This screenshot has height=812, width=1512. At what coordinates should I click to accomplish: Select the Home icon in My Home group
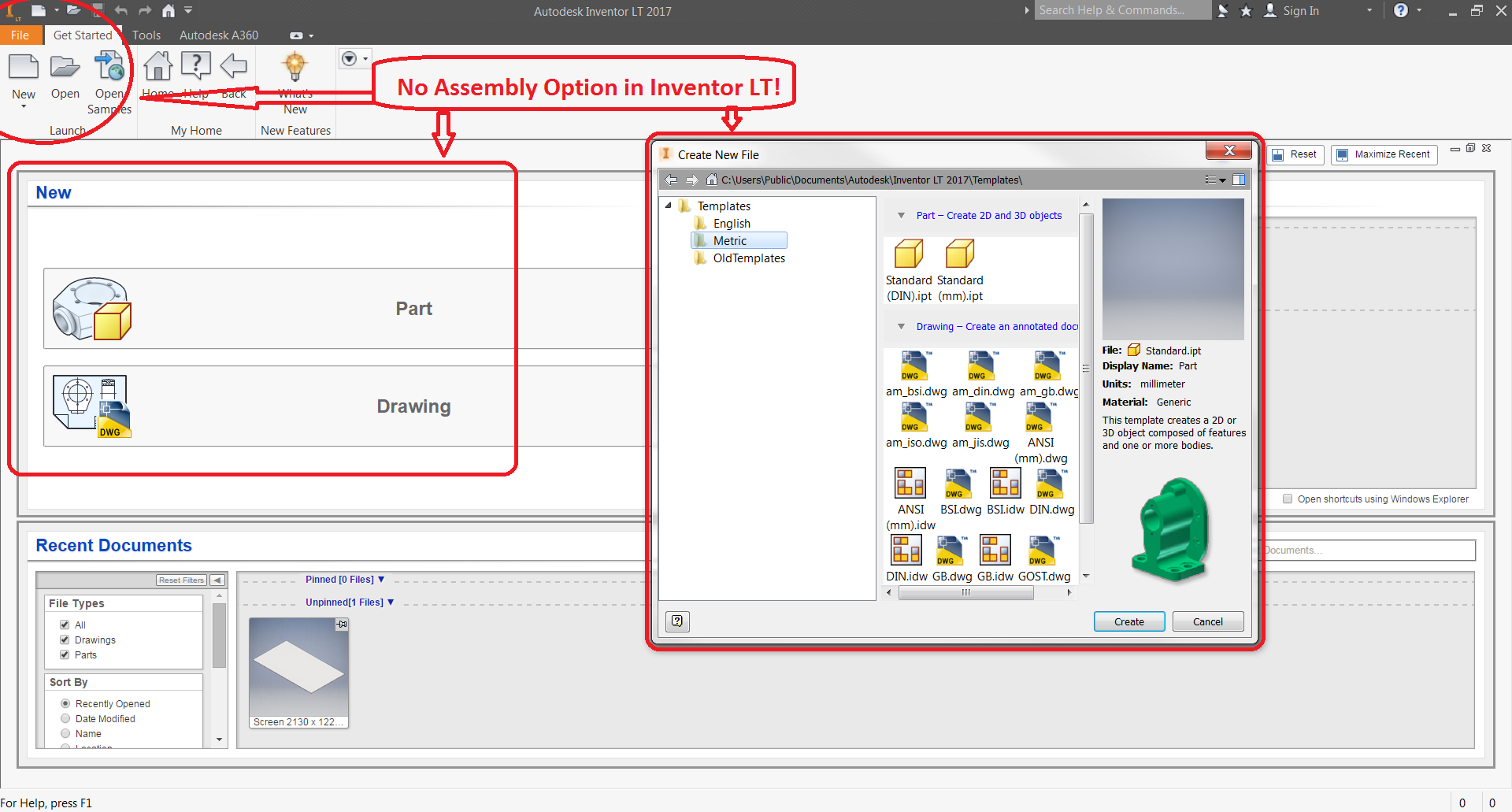click(157, 67)
